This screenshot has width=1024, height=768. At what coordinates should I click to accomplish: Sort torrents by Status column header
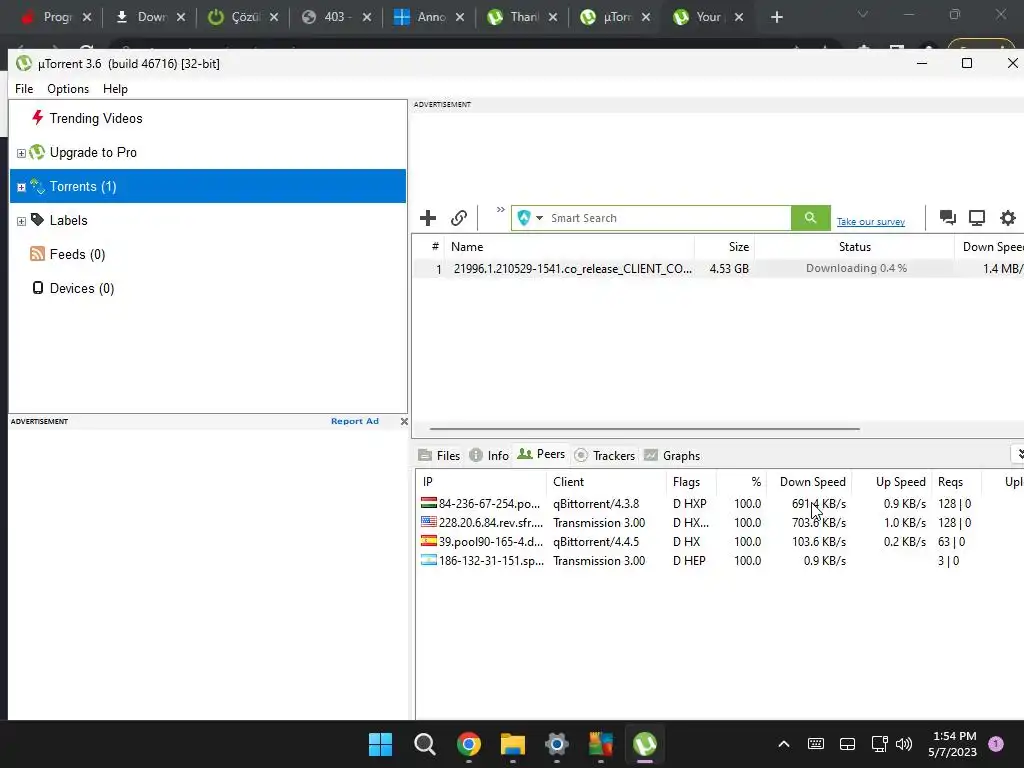click(855, 247)
